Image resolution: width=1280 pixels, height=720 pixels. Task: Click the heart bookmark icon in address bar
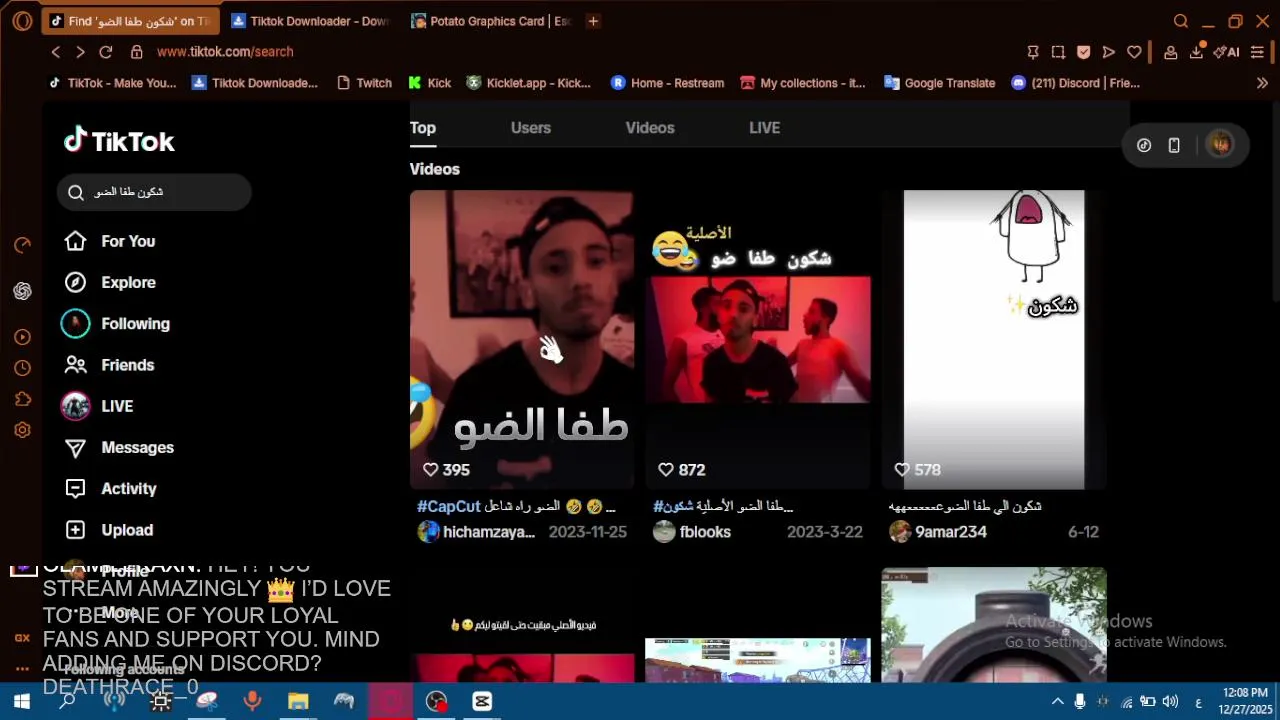[x=1134, y=52]
